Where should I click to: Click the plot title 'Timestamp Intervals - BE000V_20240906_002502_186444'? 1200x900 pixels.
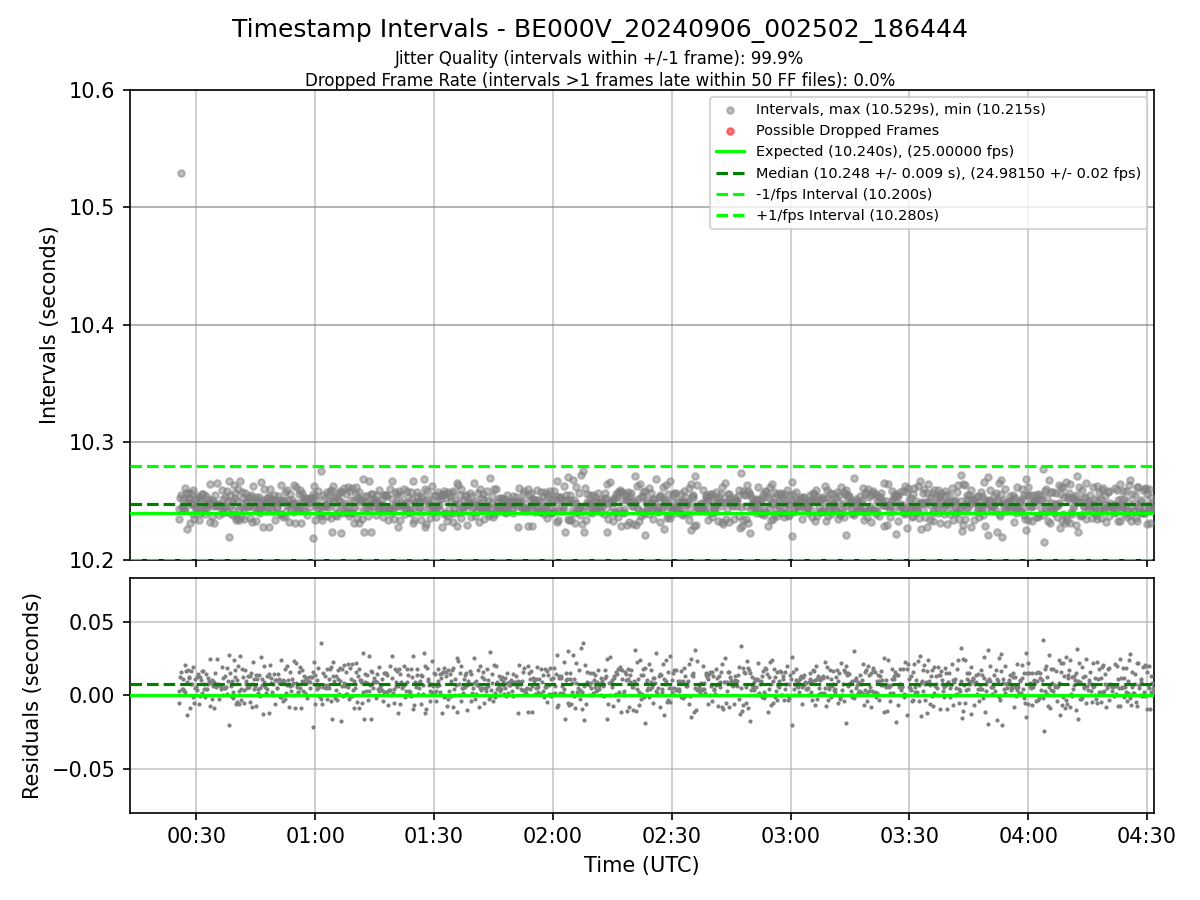(x=599, y=29)
